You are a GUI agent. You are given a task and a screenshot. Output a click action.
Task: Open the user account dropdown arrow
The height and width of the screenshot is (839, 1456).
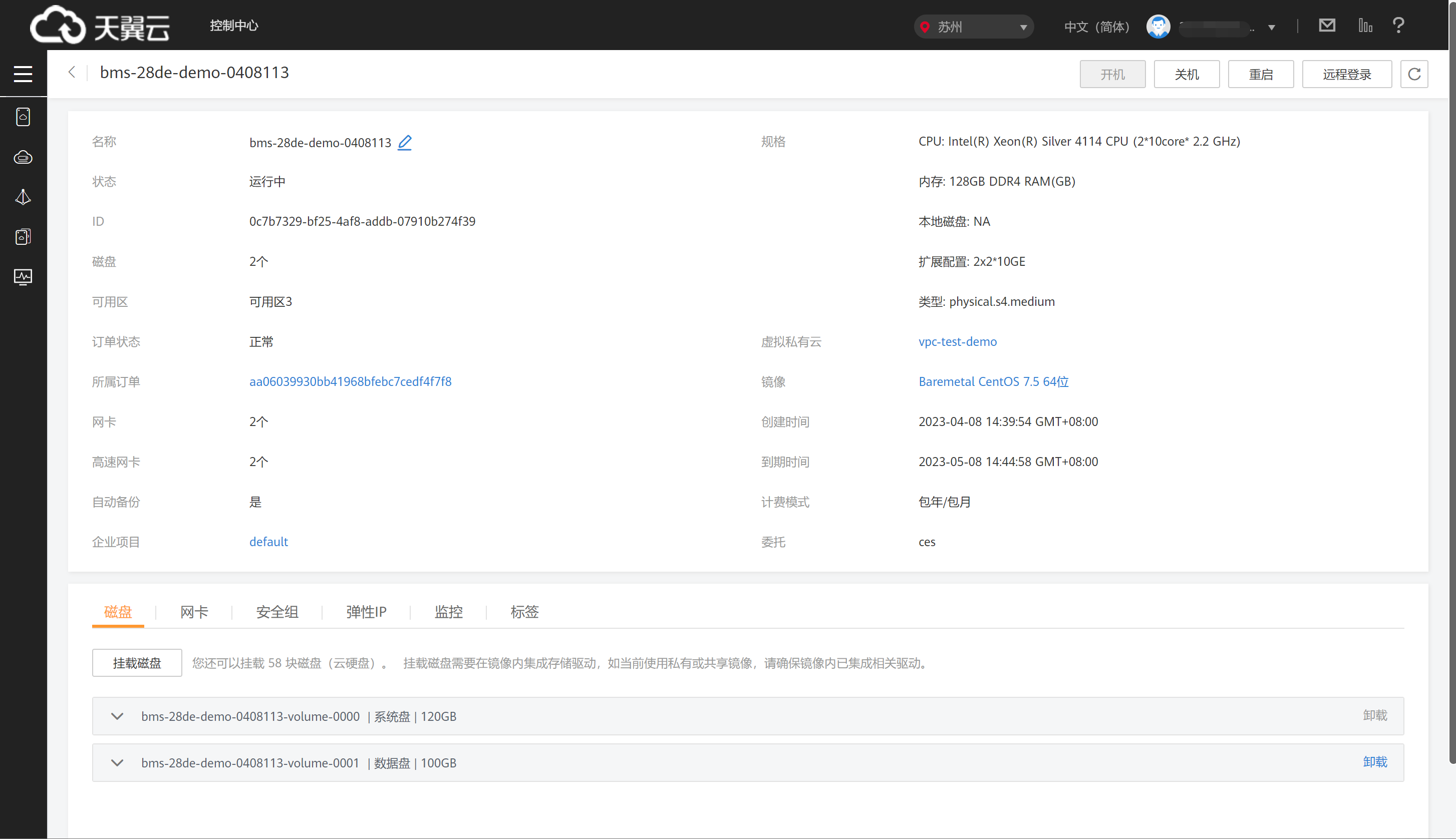pos(1272,27)
